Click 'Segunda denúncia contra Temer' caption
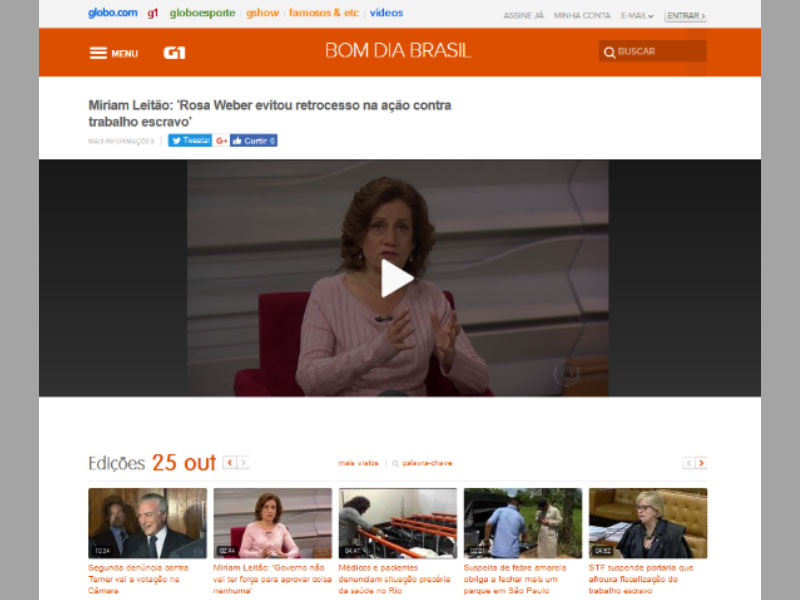This screenshot has width=800, height=600. 138,579
